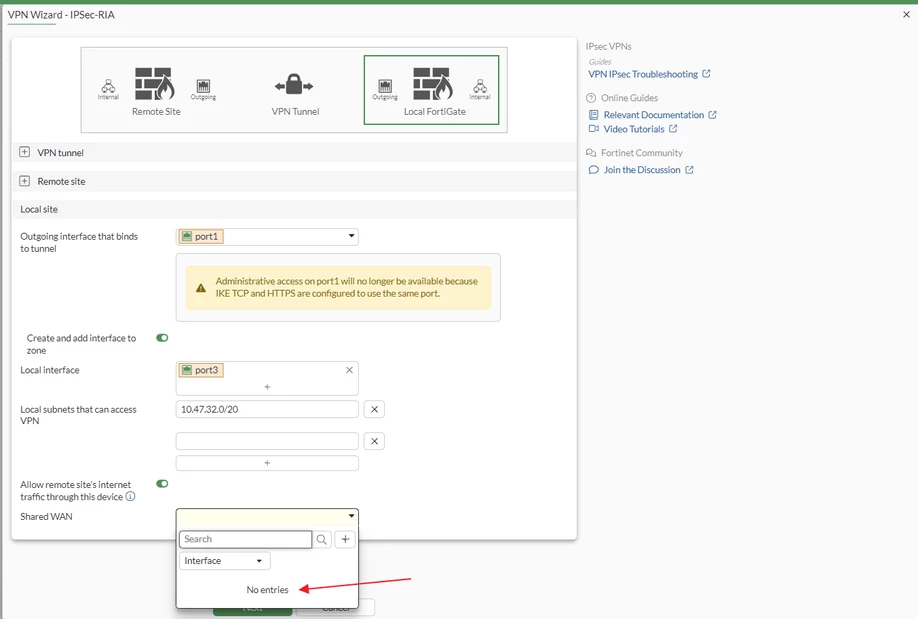Open Relevant Documentation link
918x619 pixels.
click(653, 115)
